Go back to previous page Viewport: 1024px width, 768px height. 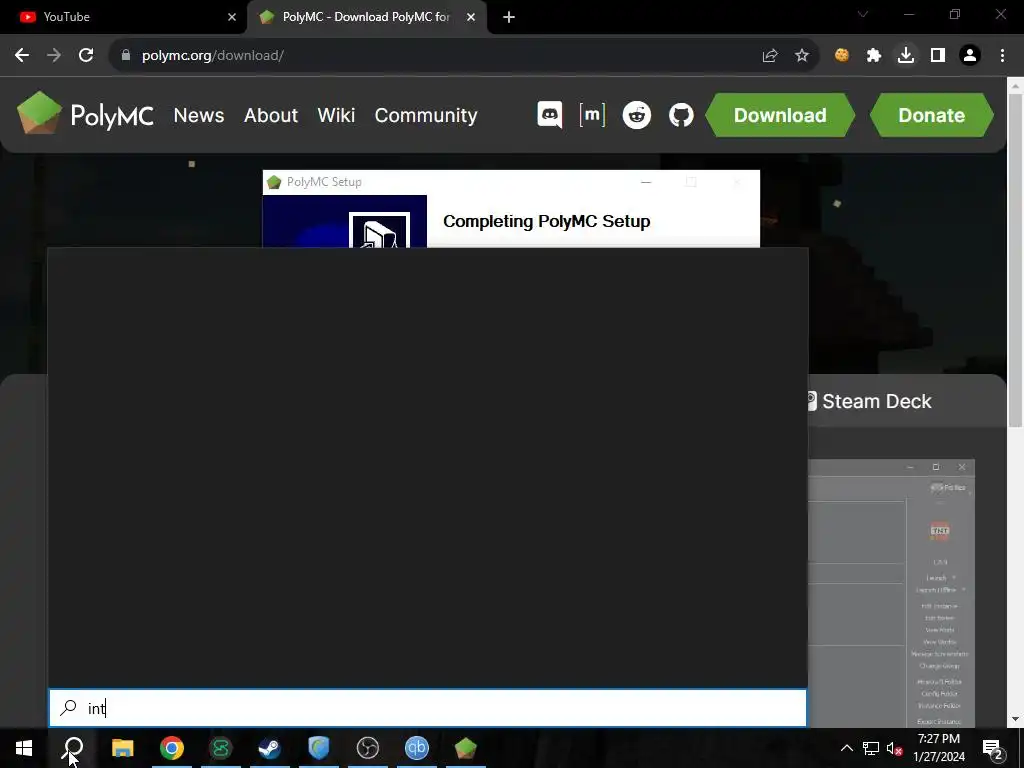tap(22, 56)
